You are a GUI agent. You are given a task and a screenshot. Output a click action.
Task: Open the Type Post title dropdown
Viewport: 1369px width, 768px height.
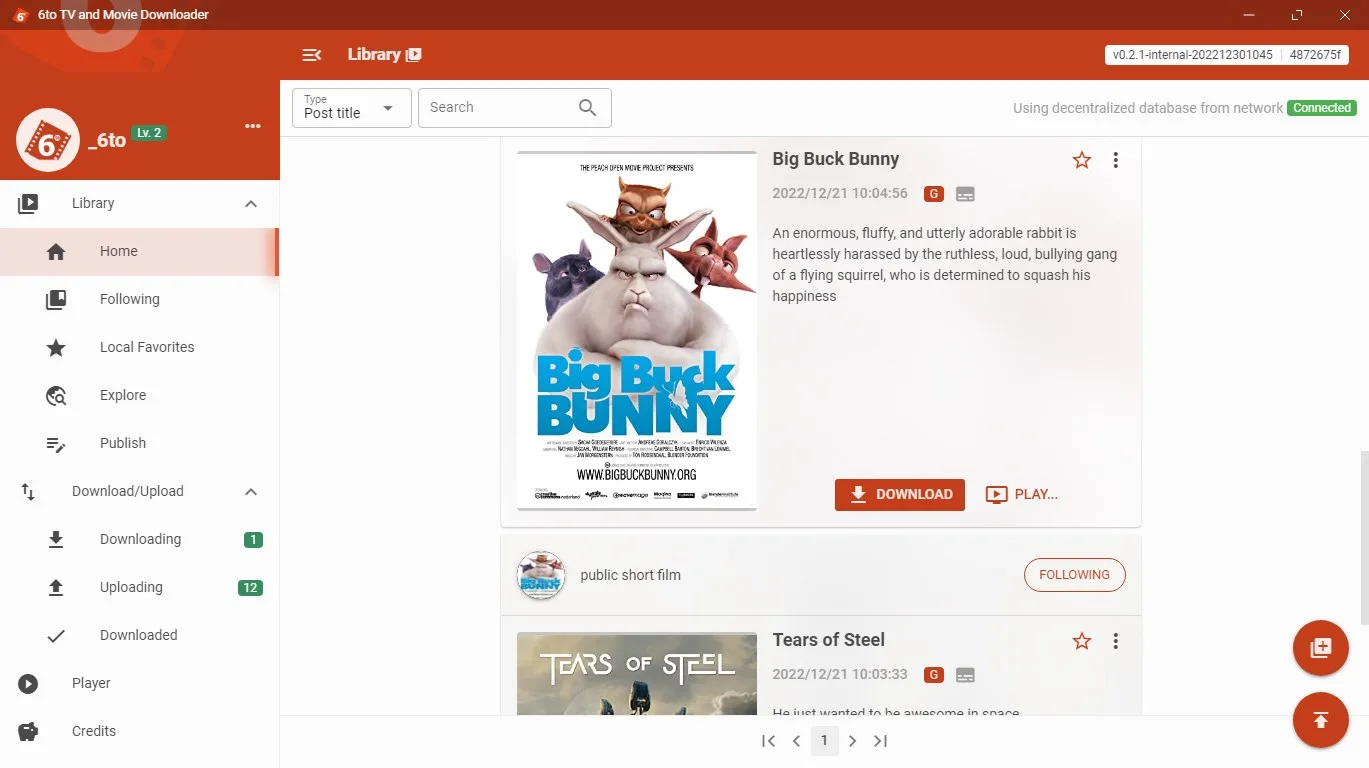click(352, 108)
